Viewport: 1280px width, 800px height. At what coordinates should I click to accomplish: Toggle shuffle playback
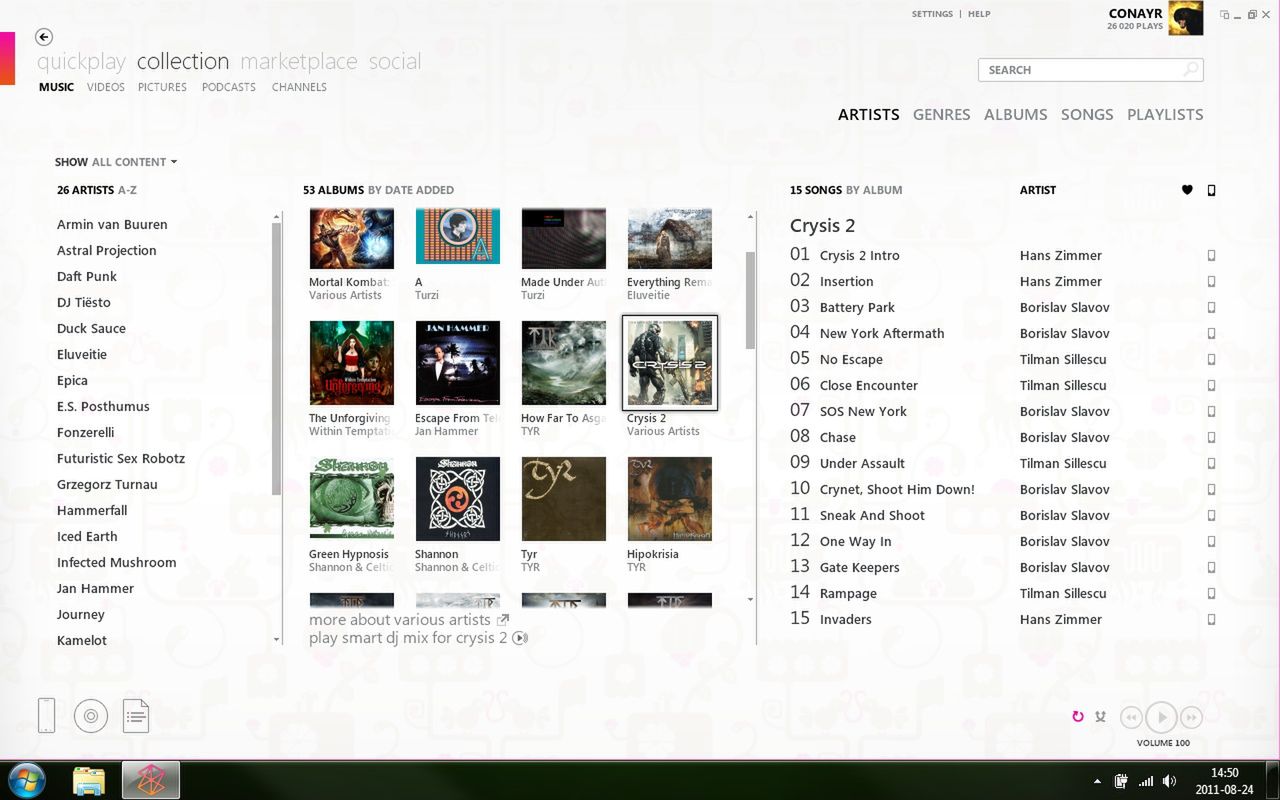point(1100,716)
